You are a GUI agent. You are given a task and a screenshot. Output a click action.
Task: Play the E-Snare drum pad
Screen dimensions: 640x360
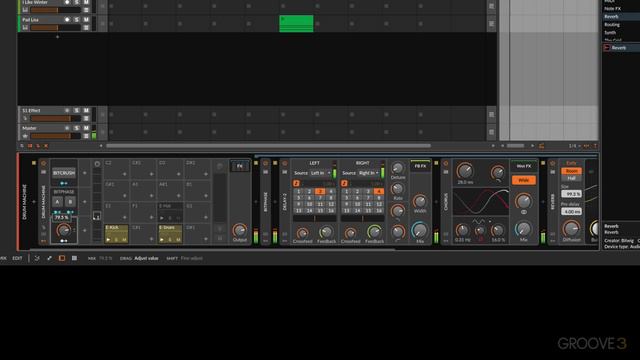tap(162, 240)
